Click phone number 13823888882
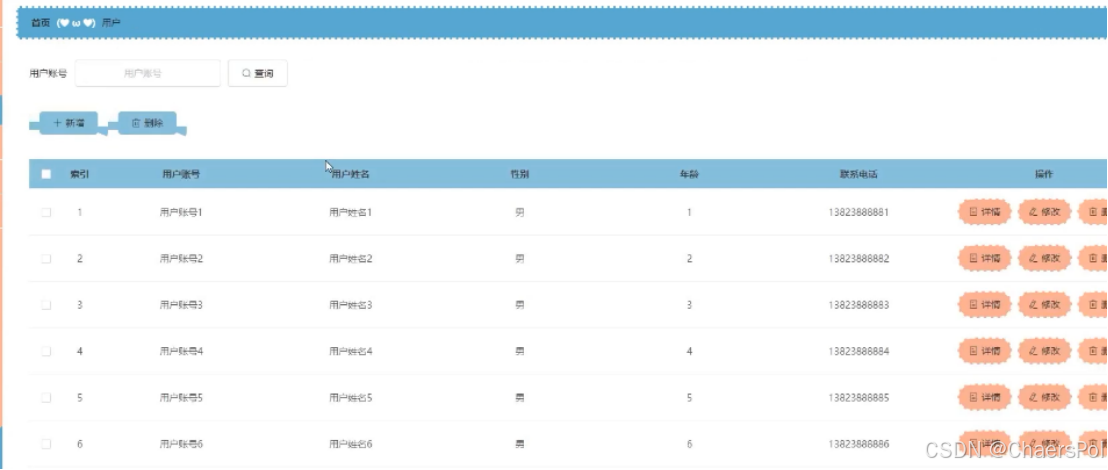1108x470 pixels. 859,259
